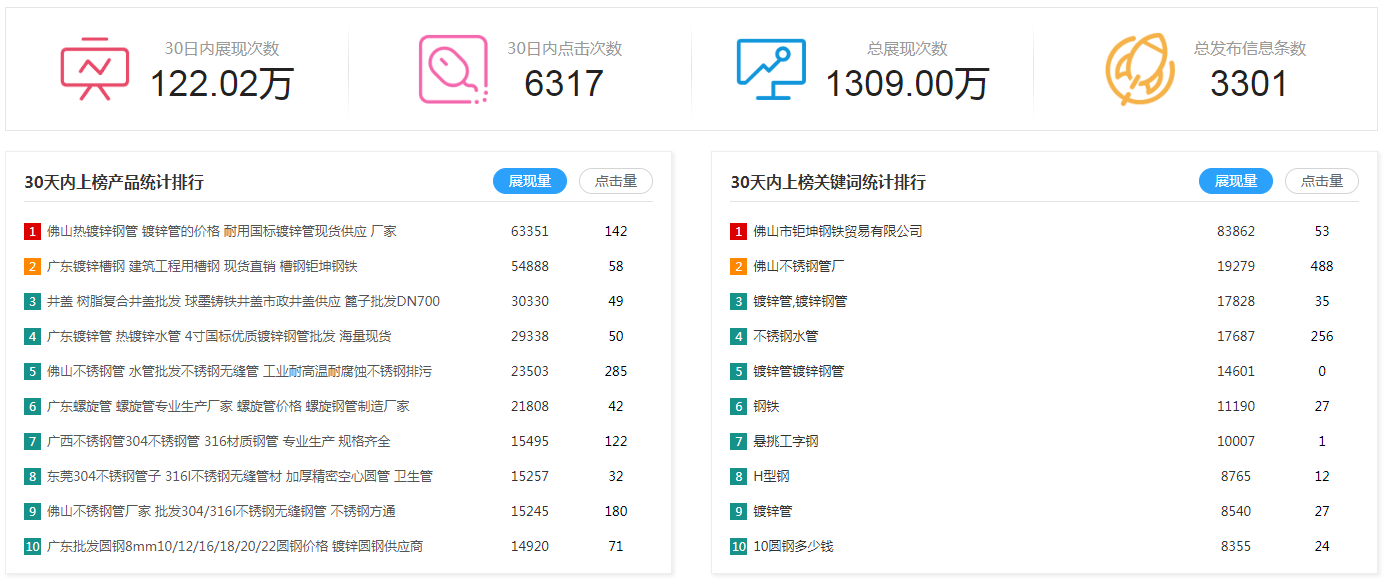Click rank 3 badge beside 井盖 树脂复合井盖批发
Image resolution: width=1385 pixels, height=581 pixels.
coord(33,302)
